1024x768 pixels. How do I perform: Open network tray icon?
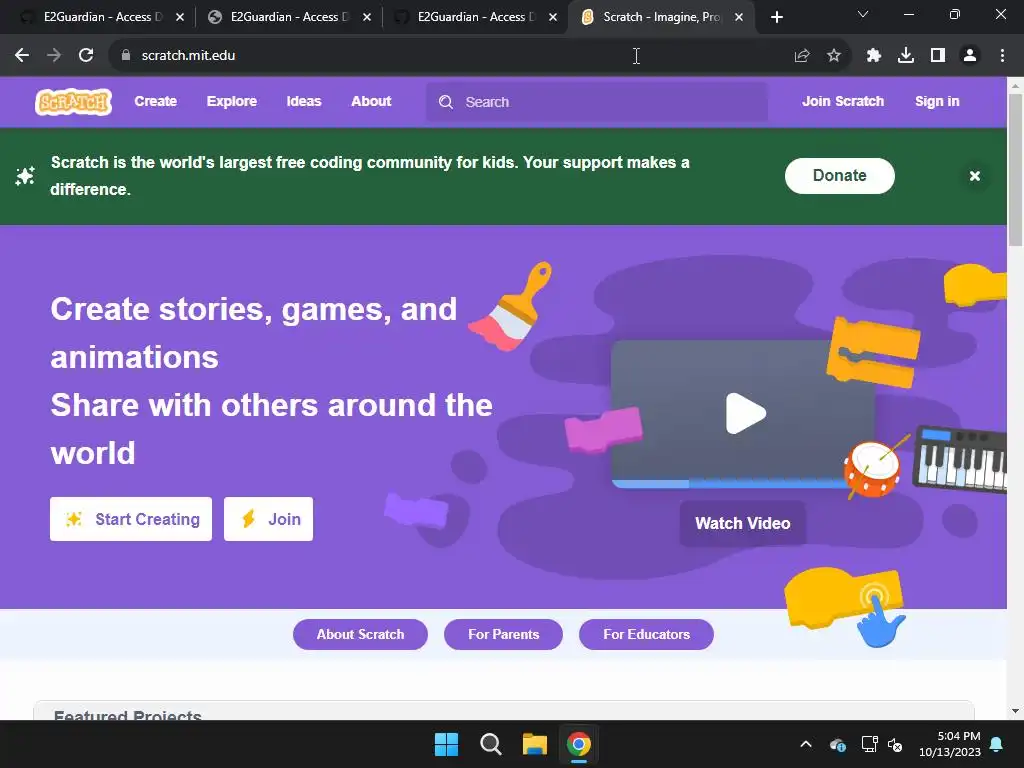pyautogui.click(x=869, y=744)
